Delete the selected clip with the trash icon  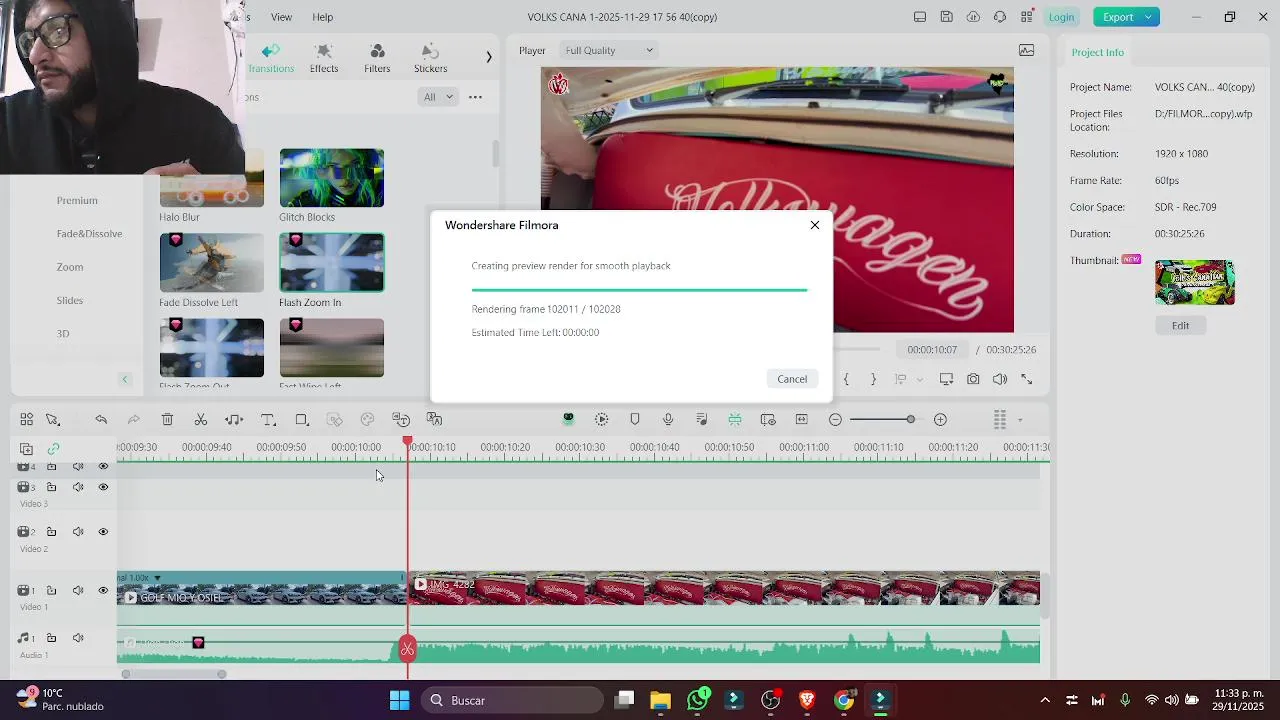tap(167, 420)
